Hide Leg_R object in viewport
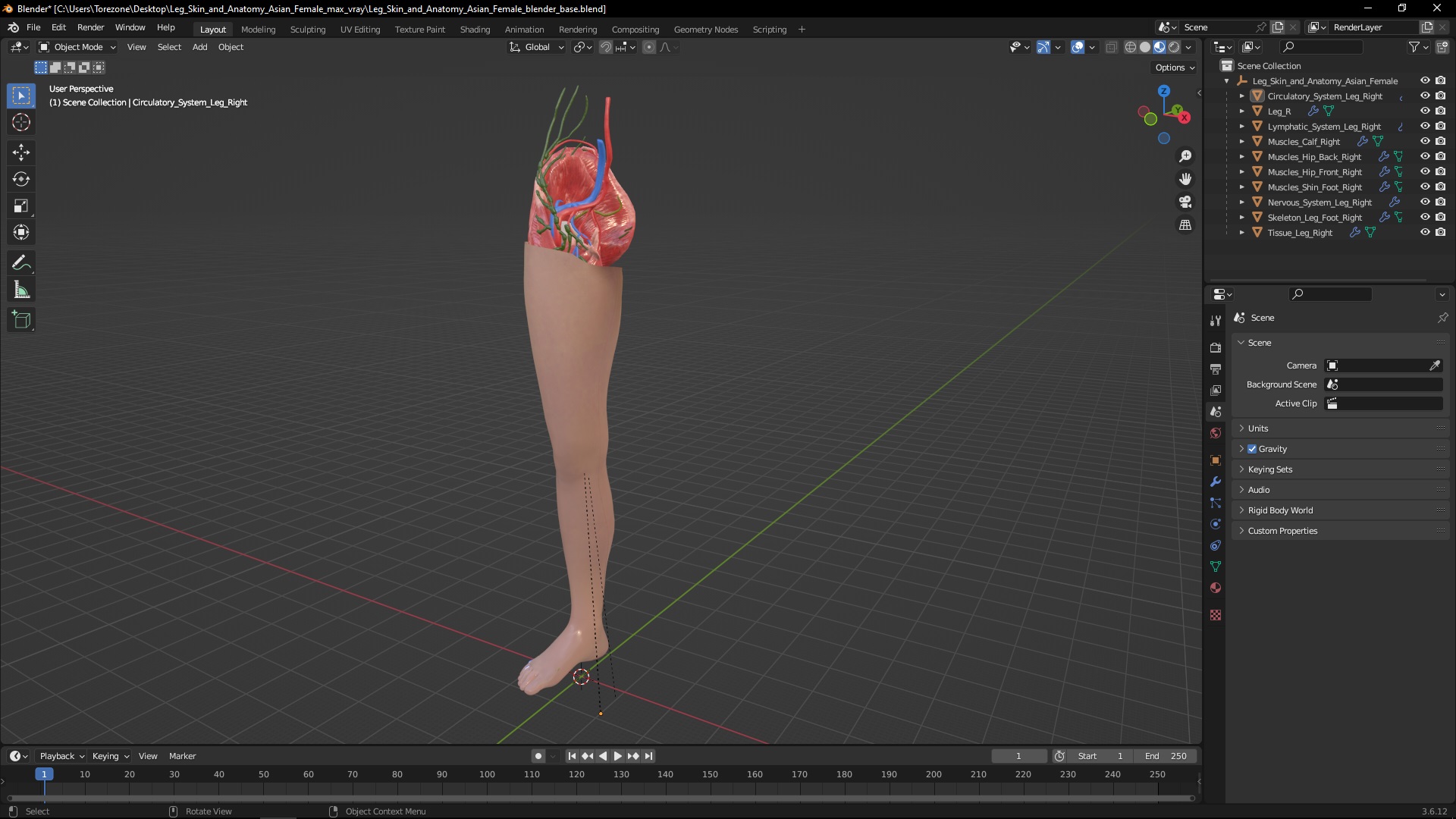1456x819 pixels. [x=1425, y=111]
